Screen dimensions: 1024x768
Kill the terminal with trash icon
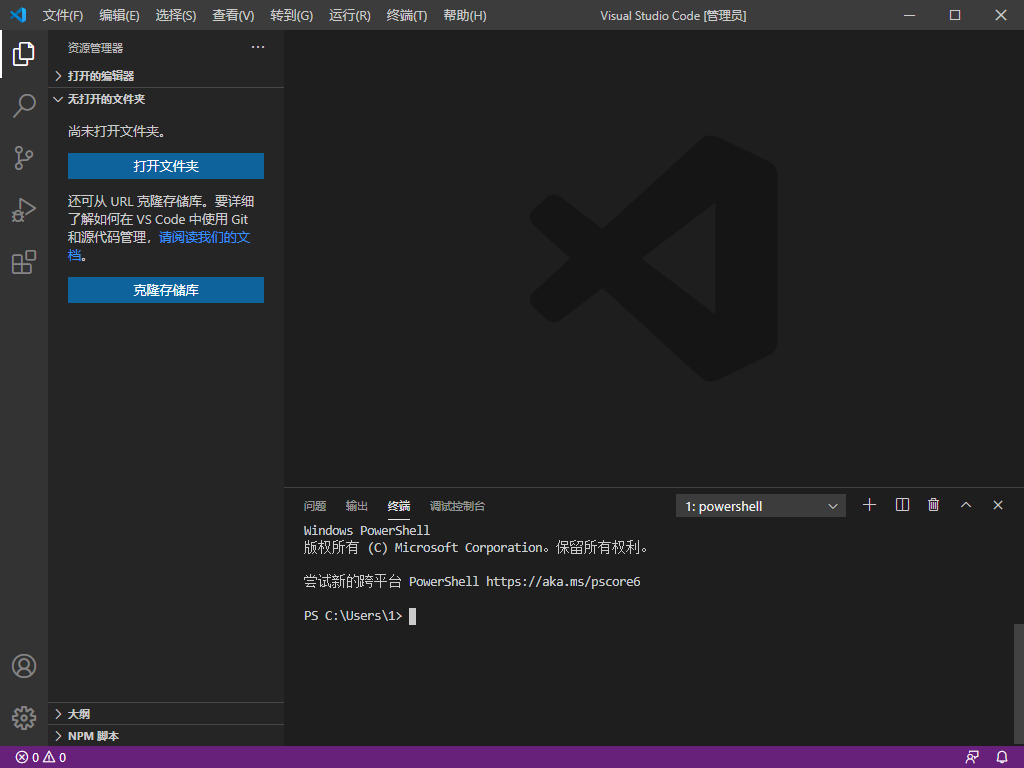pos(934,505)
